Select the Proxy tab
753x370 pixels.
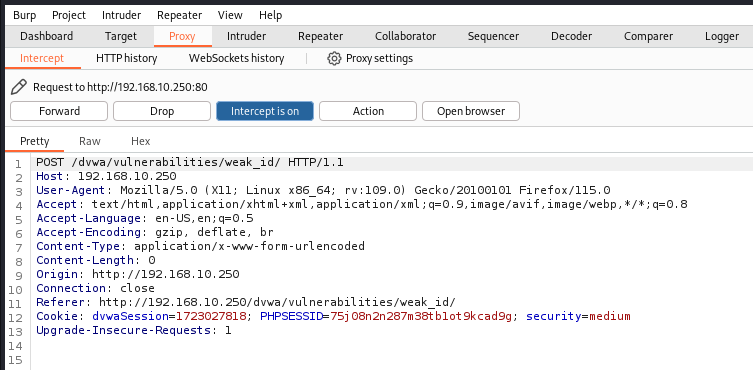[x=182, y=37]
